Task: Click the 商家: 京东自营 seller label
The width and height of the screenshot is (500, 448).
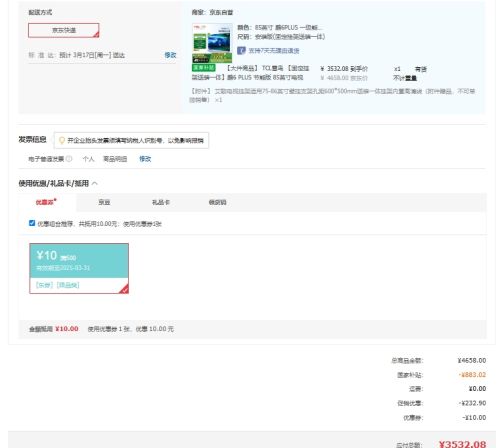Action: 212,12
